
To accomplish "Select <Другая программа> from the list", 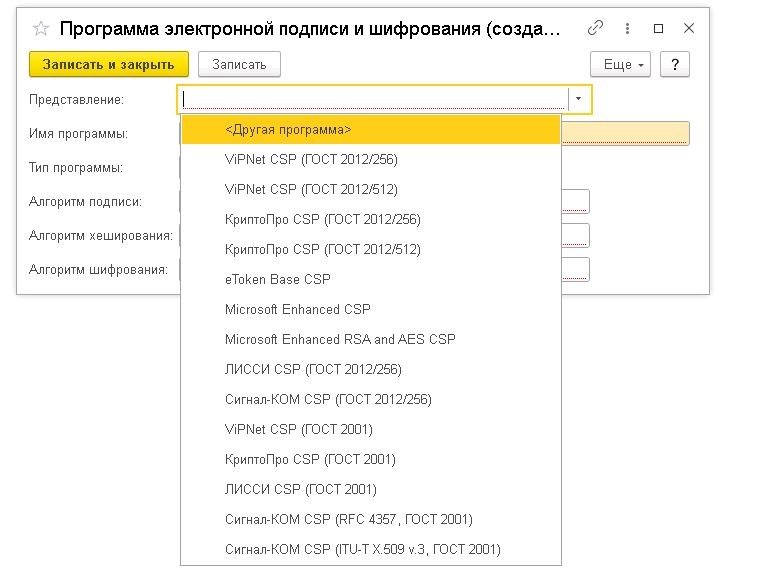I will click(288, 129).
